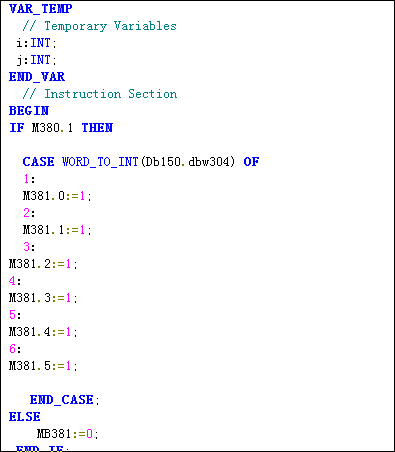Viewport: 395px width, 452px height.
Task: Click the 'j:INT;' declaration line
Action: [x=37, y=60]
